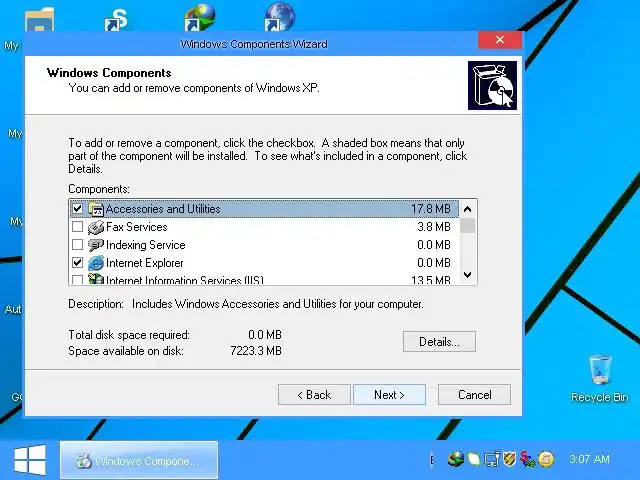This screenshot has width=640, height=480.
Task: Select the Accessories and Utilities row text
Action: point(163,209)
